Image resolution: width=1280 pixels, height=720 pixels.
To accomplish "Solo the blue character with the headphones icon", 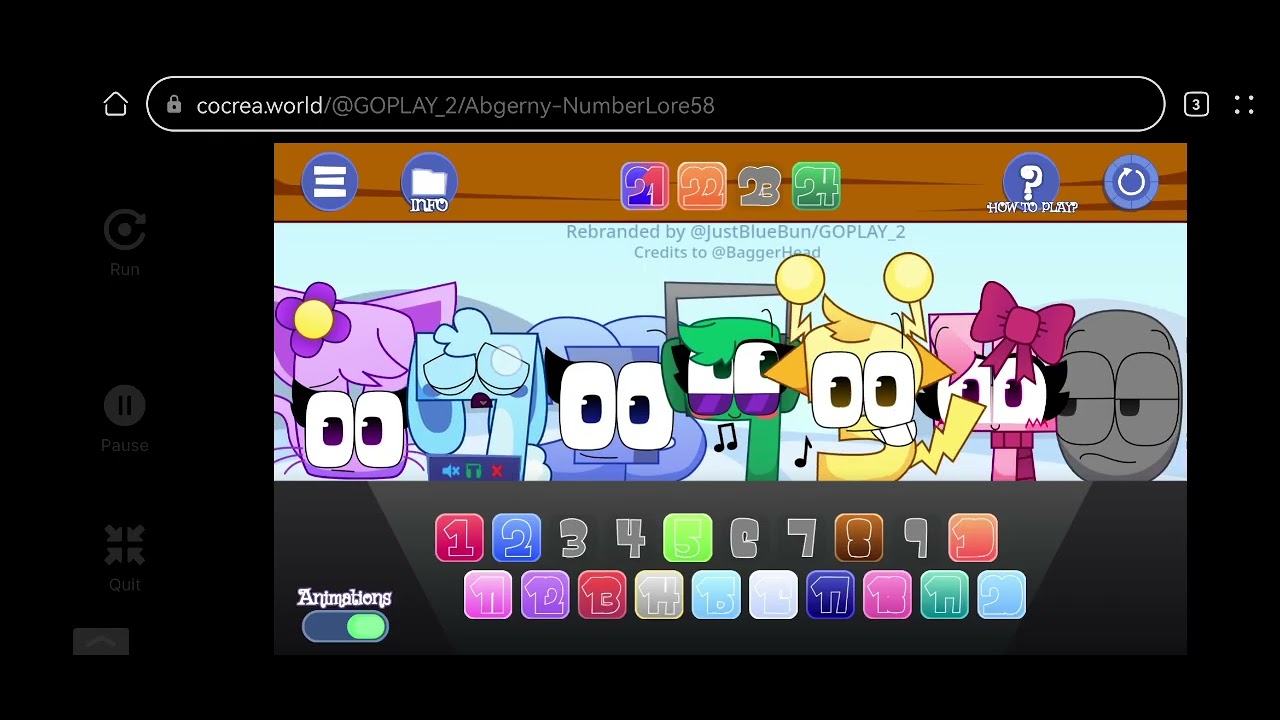I will (474, 471).
